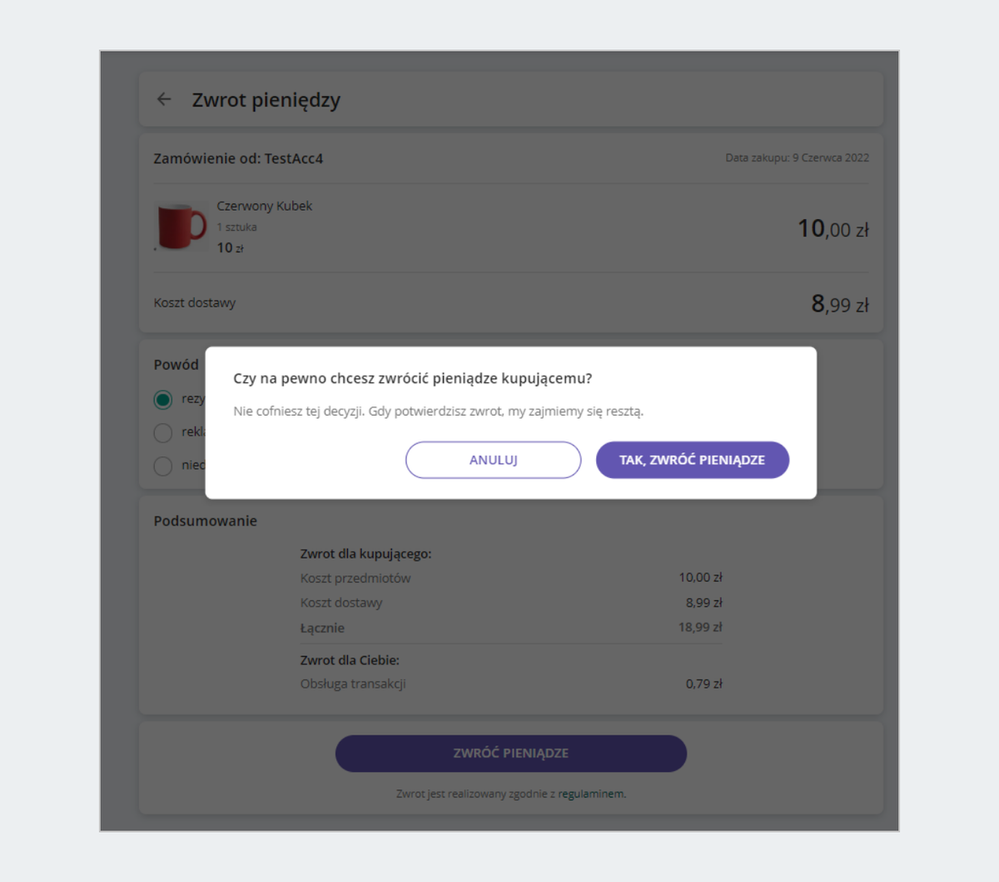Image resolution: width=999 pixels, height=882 pixels.
Task: Click the Podsumowanie section heading
Action: pos(205,521)
